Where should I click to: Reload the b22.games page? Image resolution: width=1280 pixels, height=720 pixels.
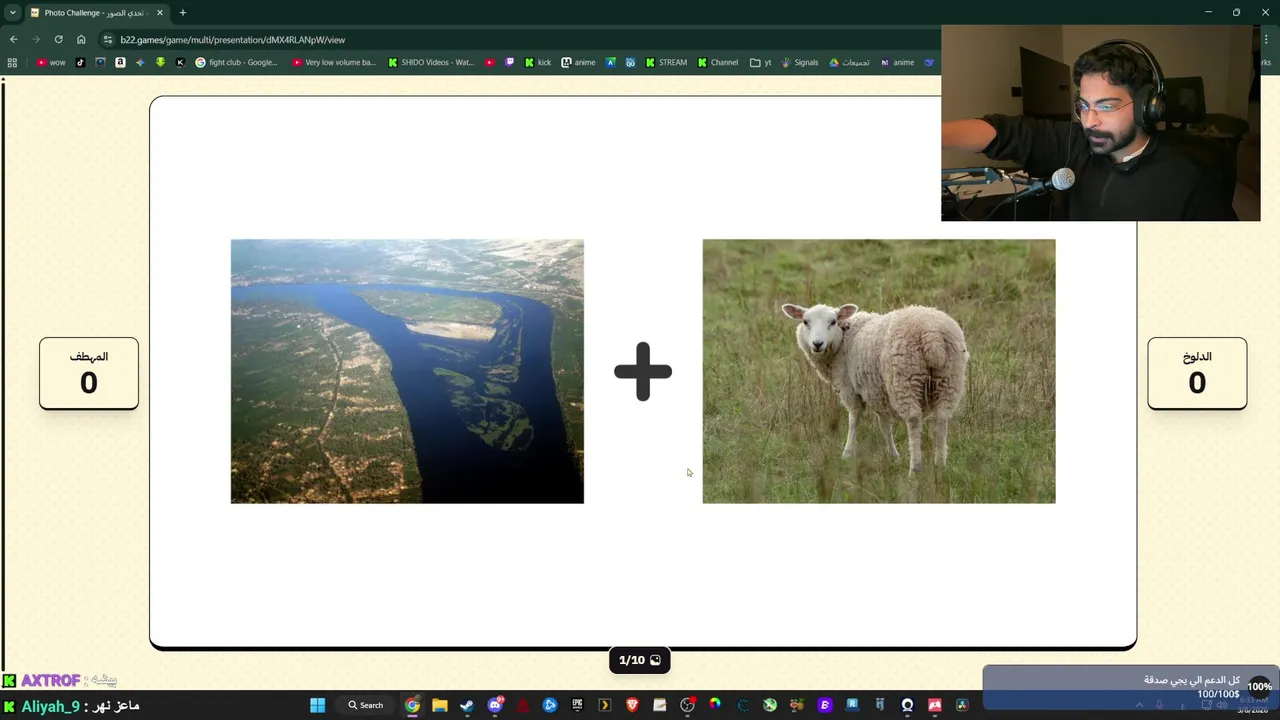coord(58,40)
